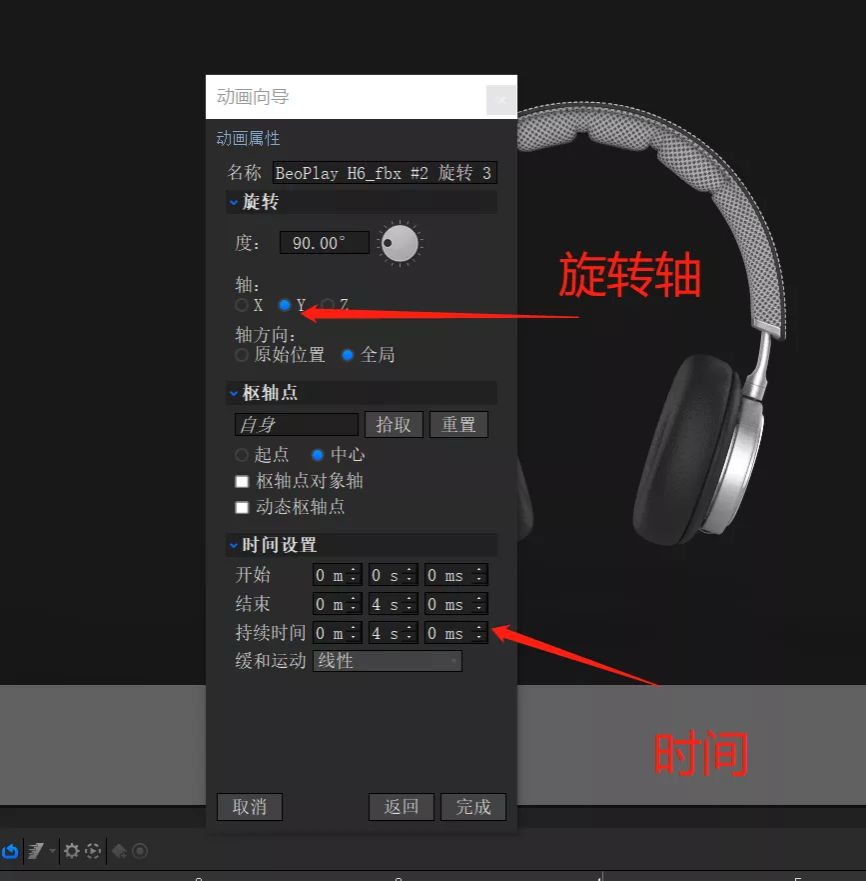
Task: Click the headphone model in the viewport
Action: [697, 449]
